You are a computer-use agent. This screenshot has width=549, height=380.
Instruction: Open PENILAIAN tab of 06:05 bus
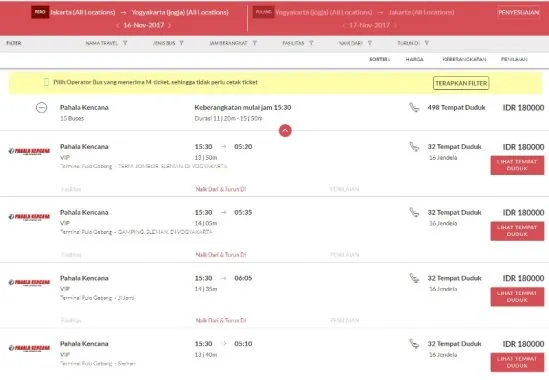point(345,320)
